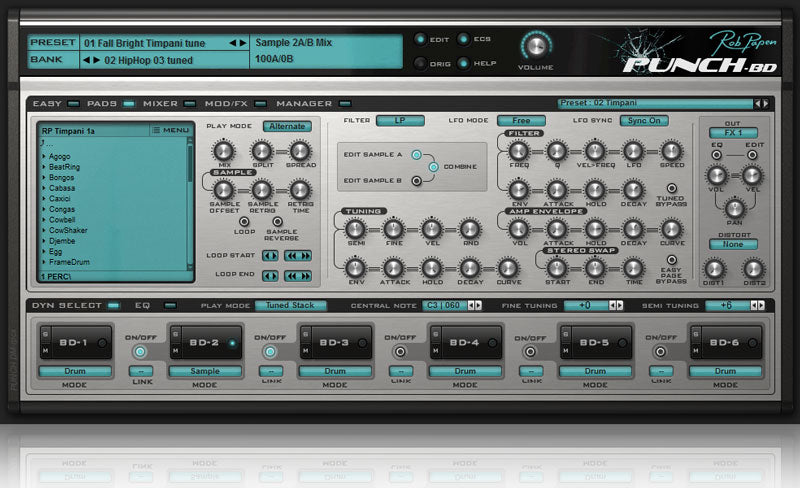Open the Alternate play mode dropdown
The height and width of the screenshot is (488, 800).
pos(287,126)
